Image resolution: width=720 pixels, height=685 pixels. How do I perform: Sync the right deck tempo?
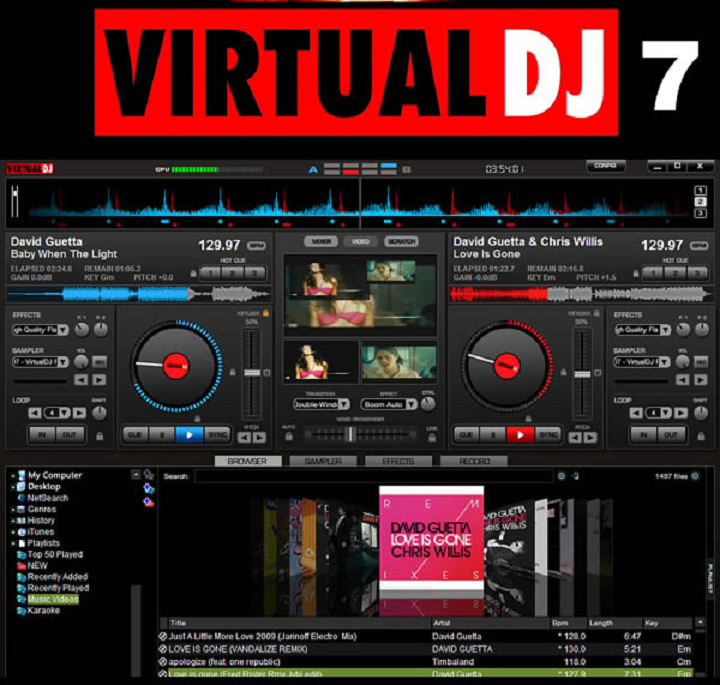(548, 434)
